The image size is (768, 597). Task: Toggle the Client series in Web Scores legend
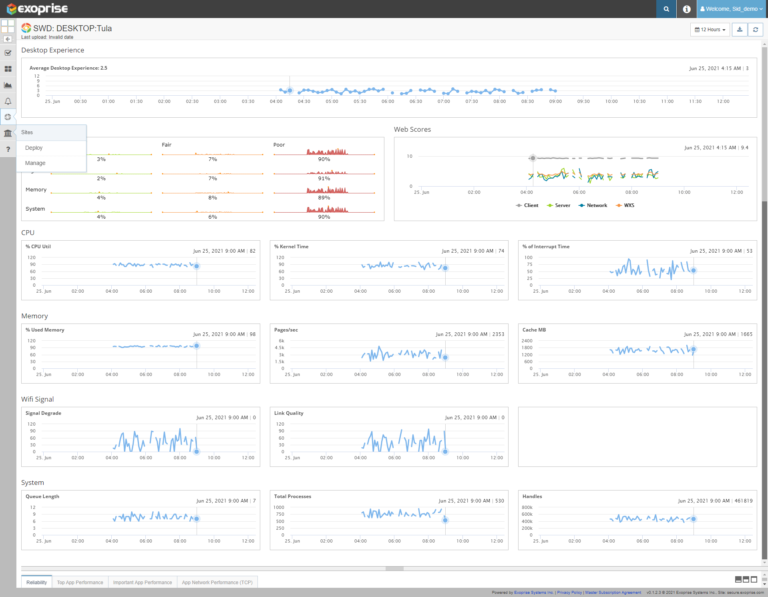click(529, 205)
